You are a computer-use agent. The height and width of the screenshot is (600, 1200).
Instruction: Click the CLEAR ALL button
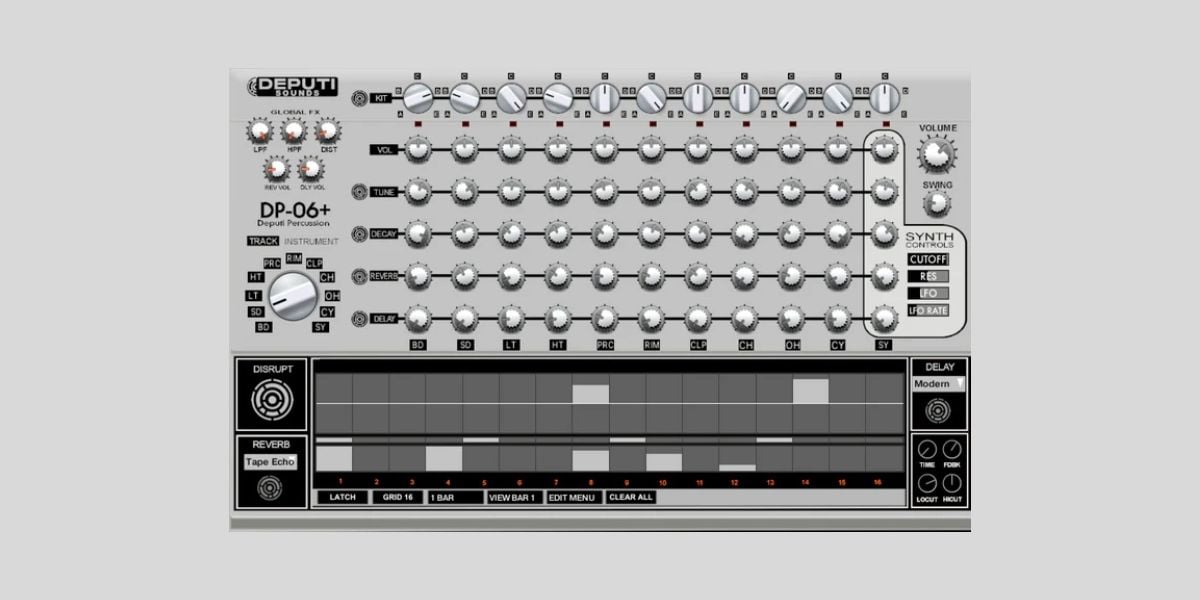[x=630, y=497]
